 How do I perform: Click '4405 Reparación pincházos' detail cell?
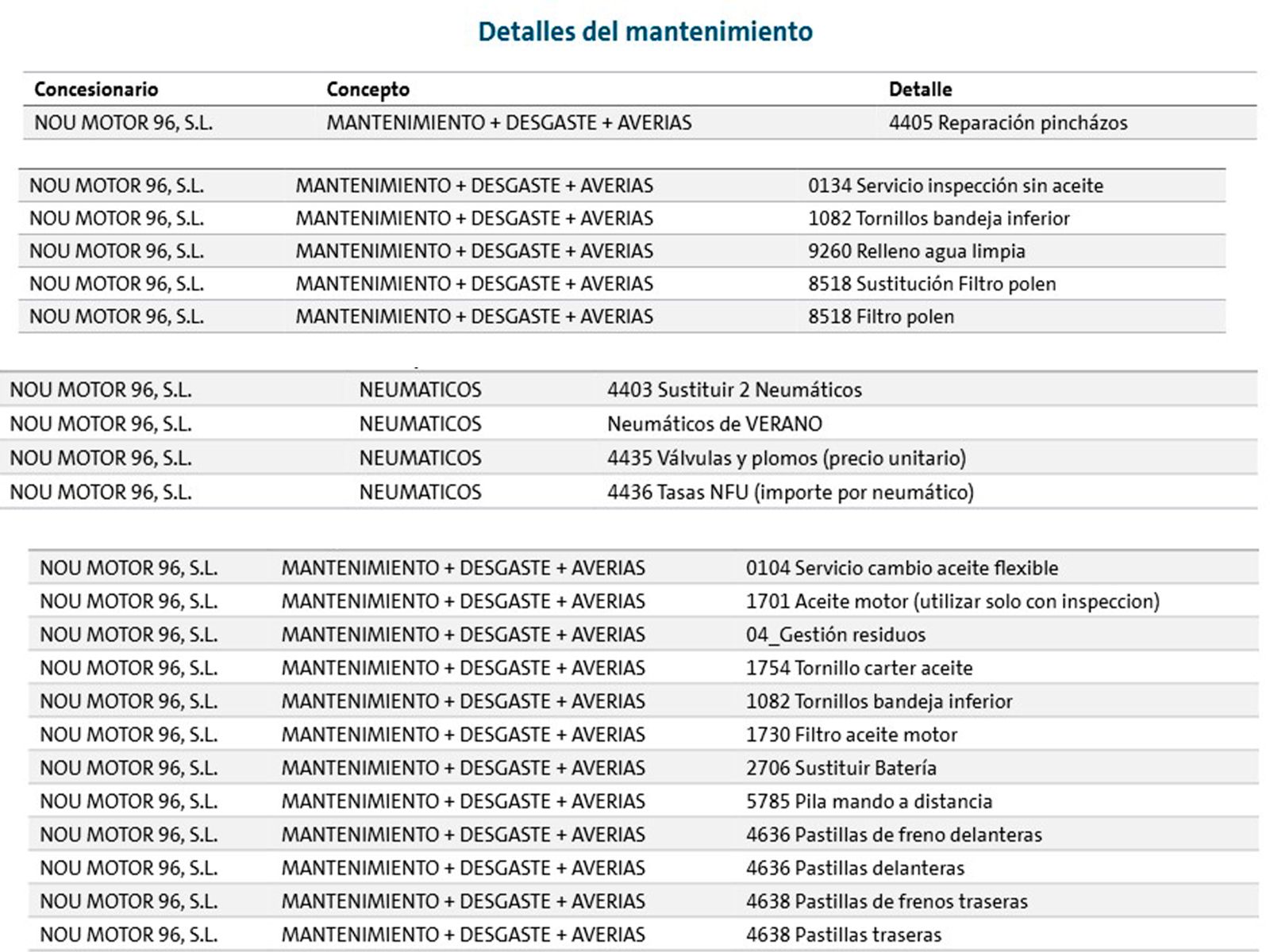[1008, 123]
